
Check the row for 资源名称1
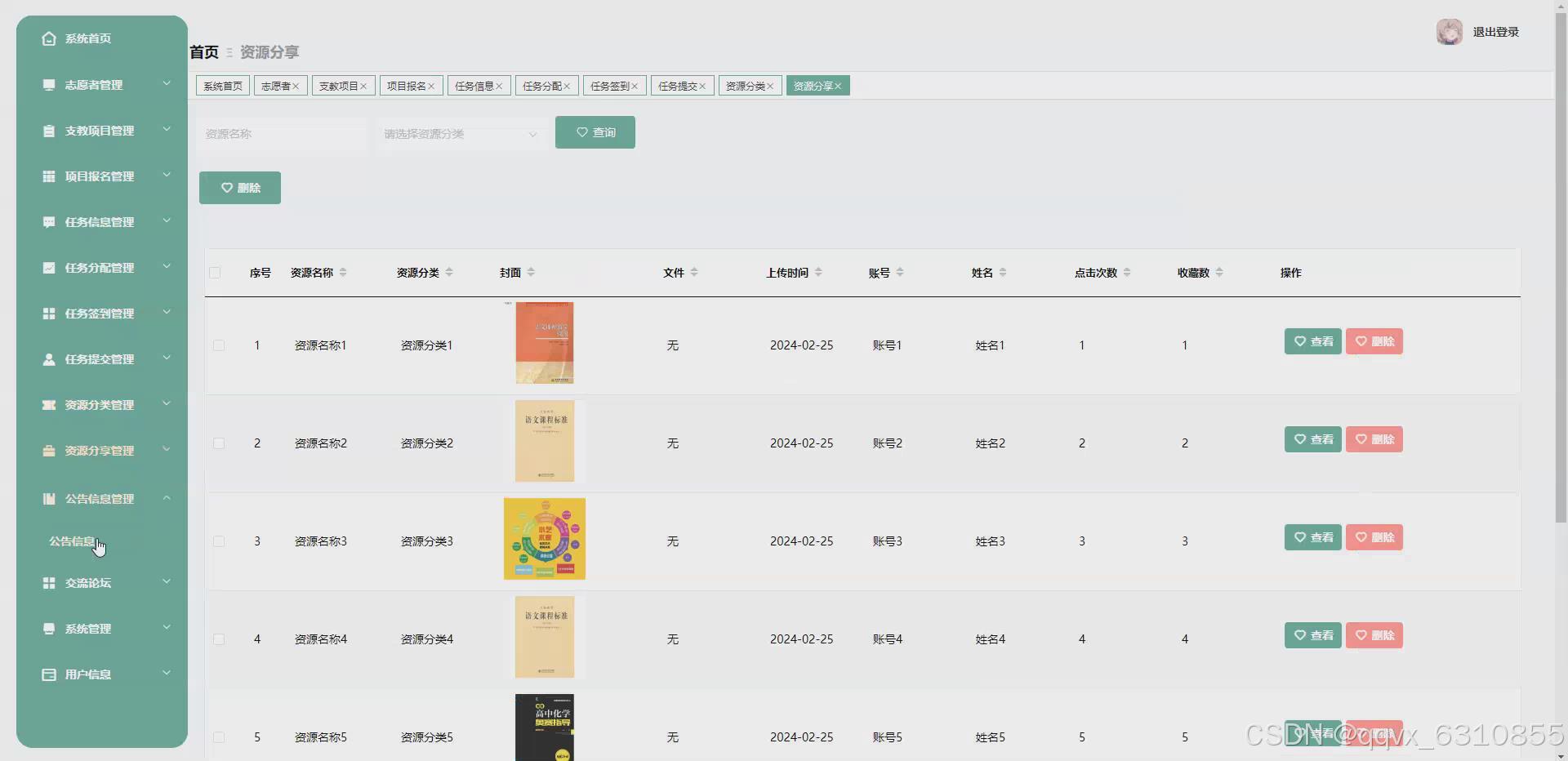(219, 345)
